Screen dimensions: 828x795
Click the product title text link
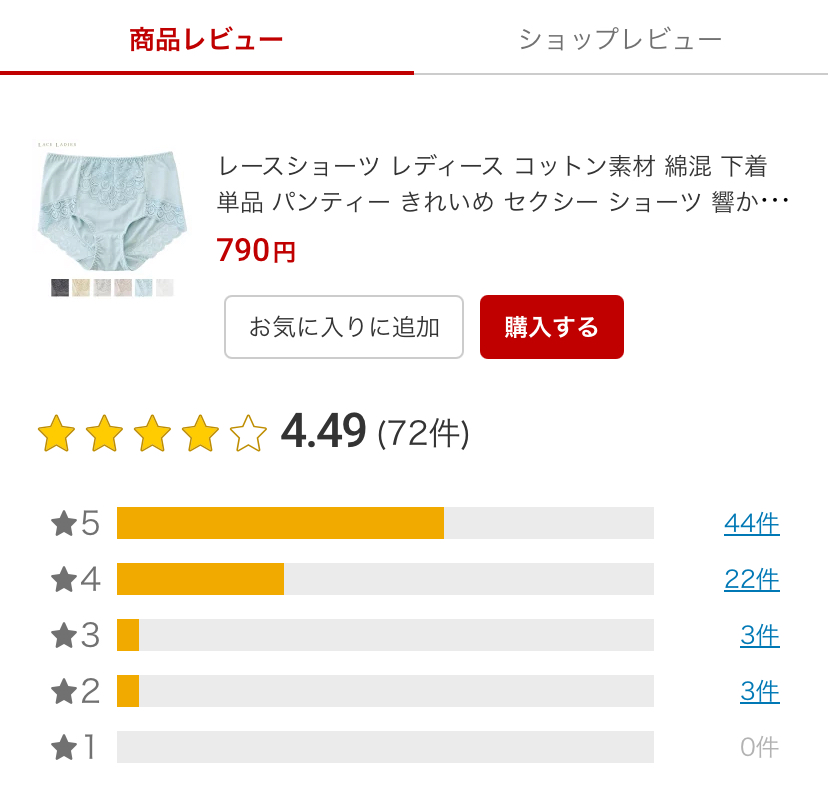tap(503, 184)
